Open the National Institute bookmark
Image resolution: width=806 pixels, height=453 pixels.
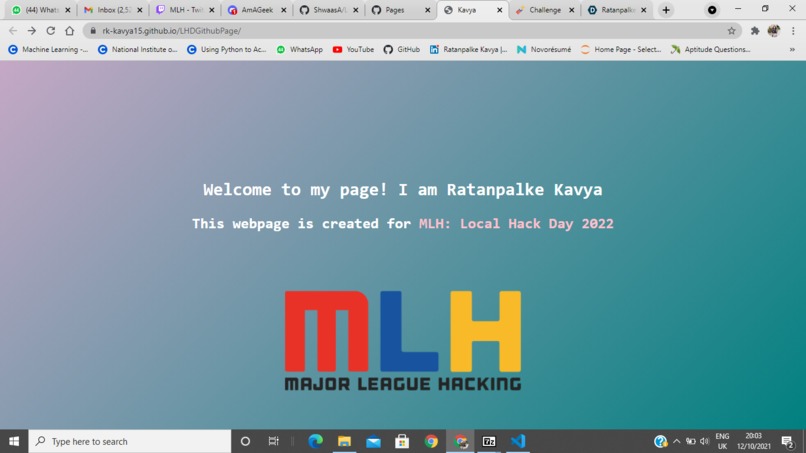tap(138, 49)
